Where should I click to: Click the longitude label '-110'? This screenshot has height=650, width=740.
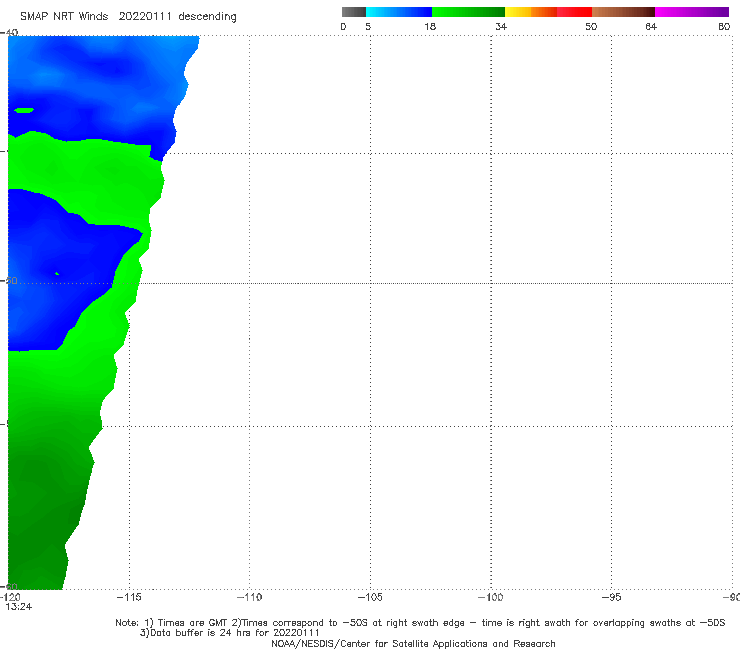coord(249,597)
